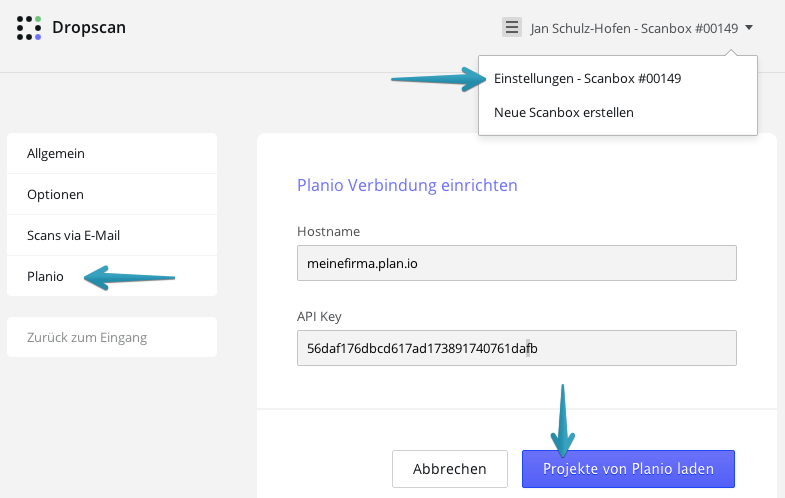Click the Planio Verbindung einrichten heading

[x=407, y=185]
